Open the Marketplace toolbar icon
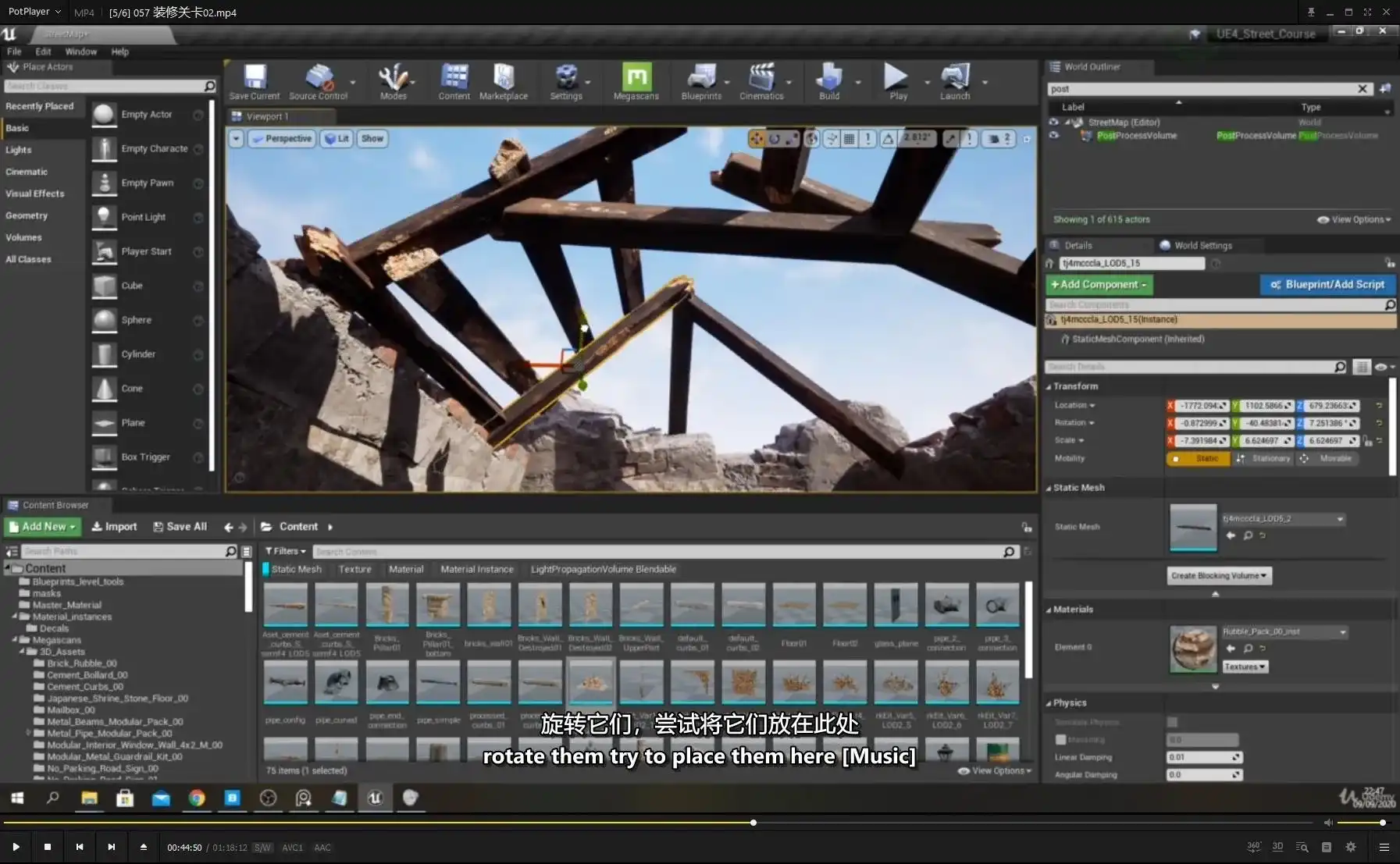Viewport: 1400px width, 864px height. 503,77
